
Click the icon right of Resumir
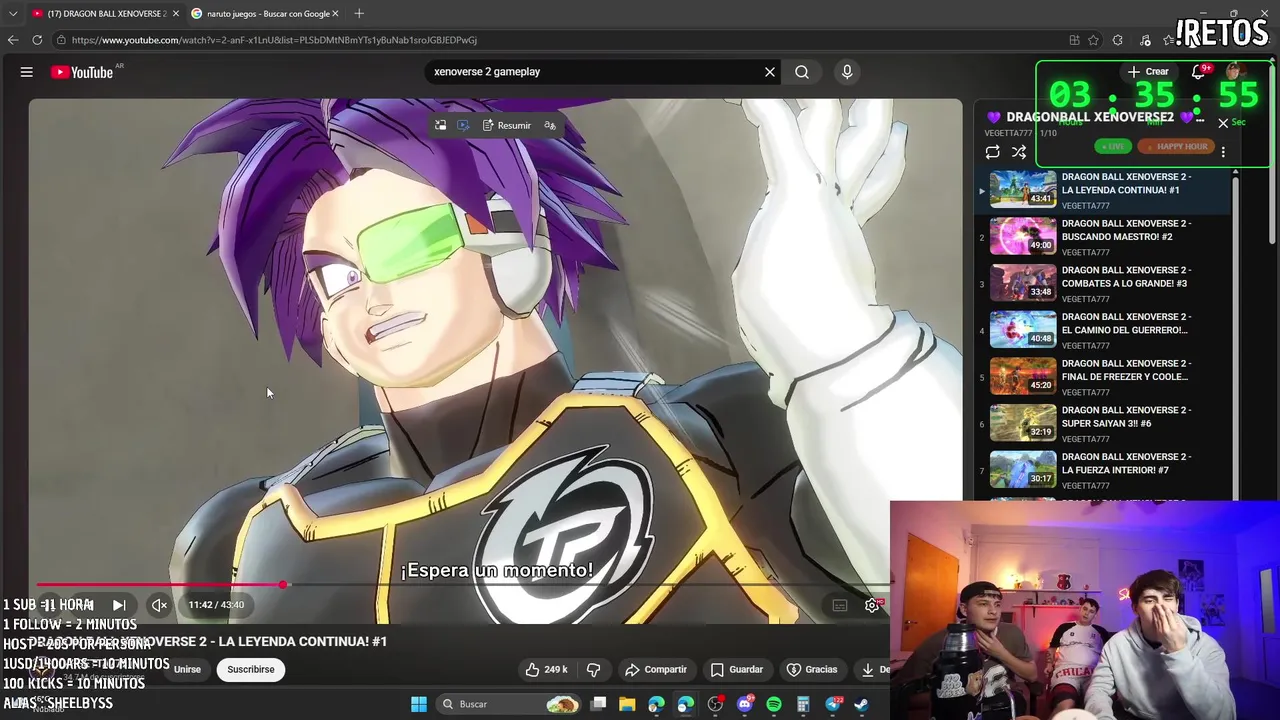pyautogui.click(x=550, y=125)
